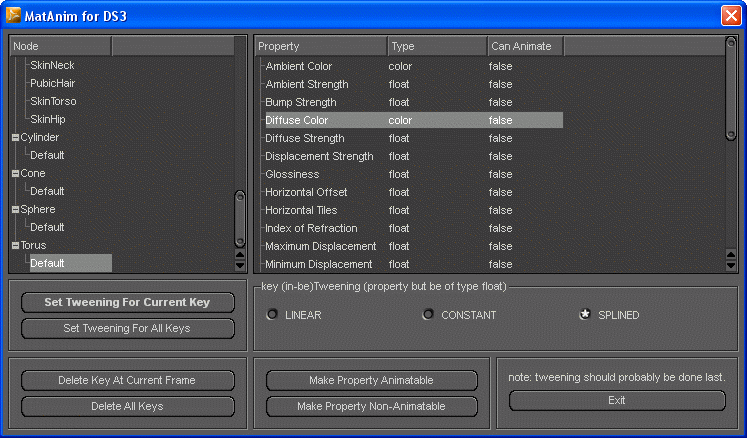Select the Cone node label
747x438 pixels.
tap(33, 173)
